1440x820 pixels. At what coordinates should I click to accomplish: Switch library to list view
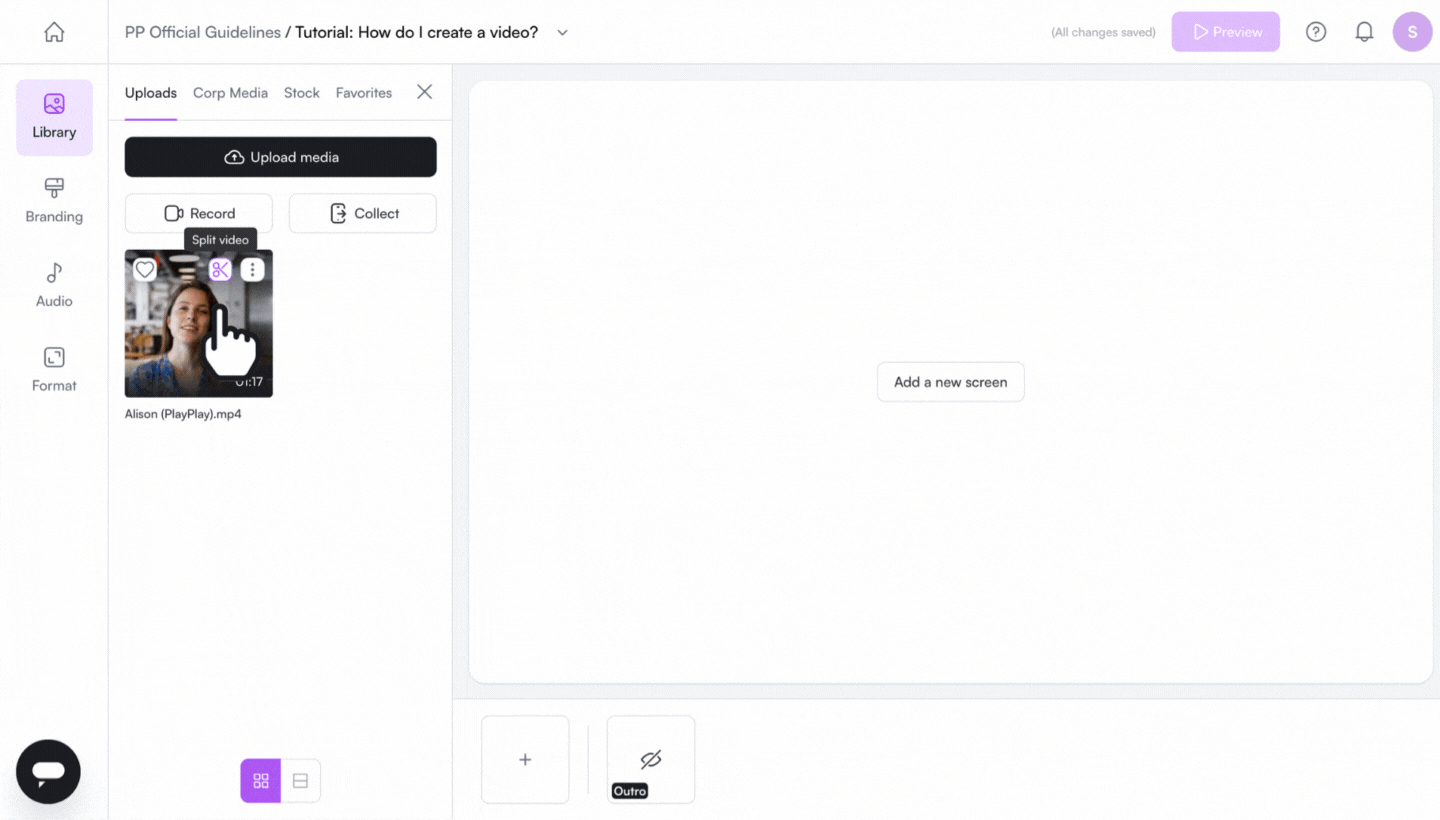click(x=300, y=781)
